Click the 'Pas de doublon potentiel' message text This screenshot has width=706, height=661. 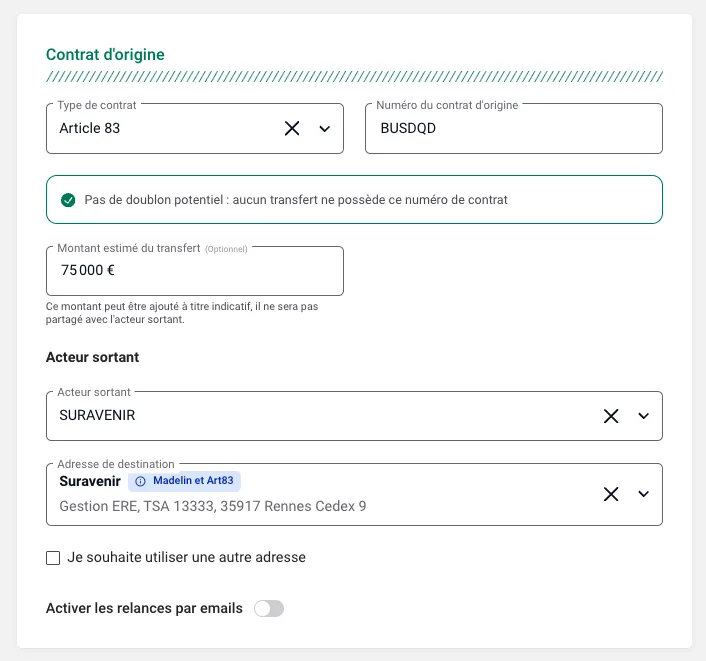(x=296, y=200)
